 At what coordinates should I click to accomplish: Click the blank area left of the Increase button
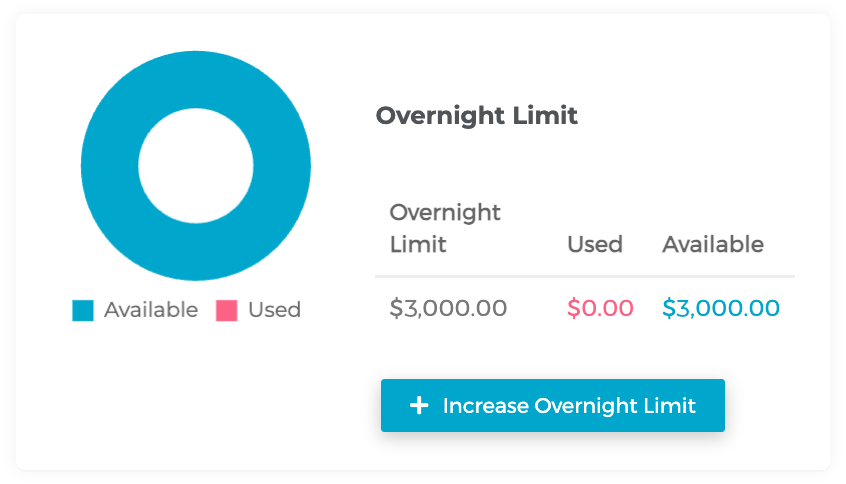(300, 406)
